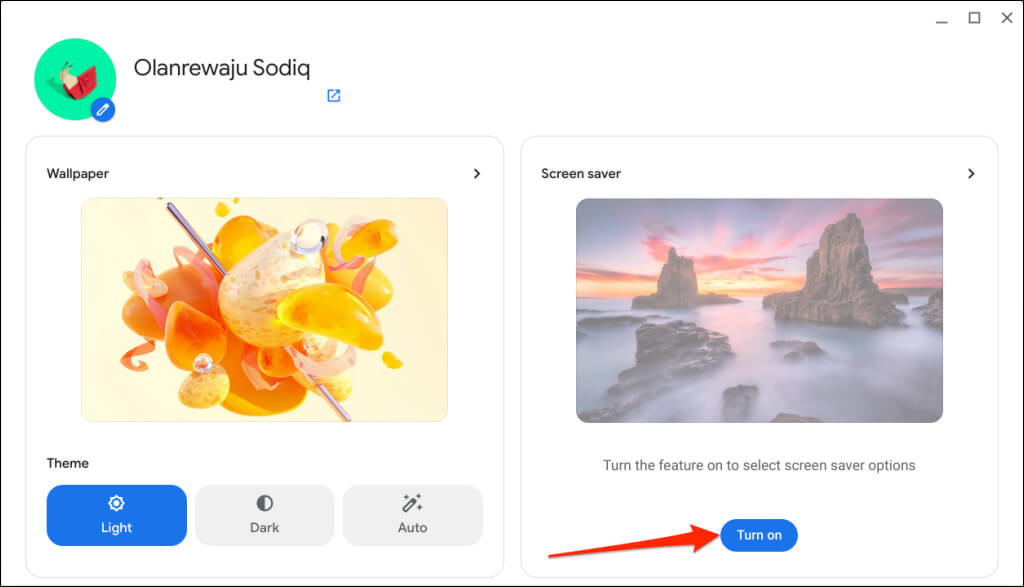Minimize the personalization window
Screen dimensions: 1024x587
[942, 18]
